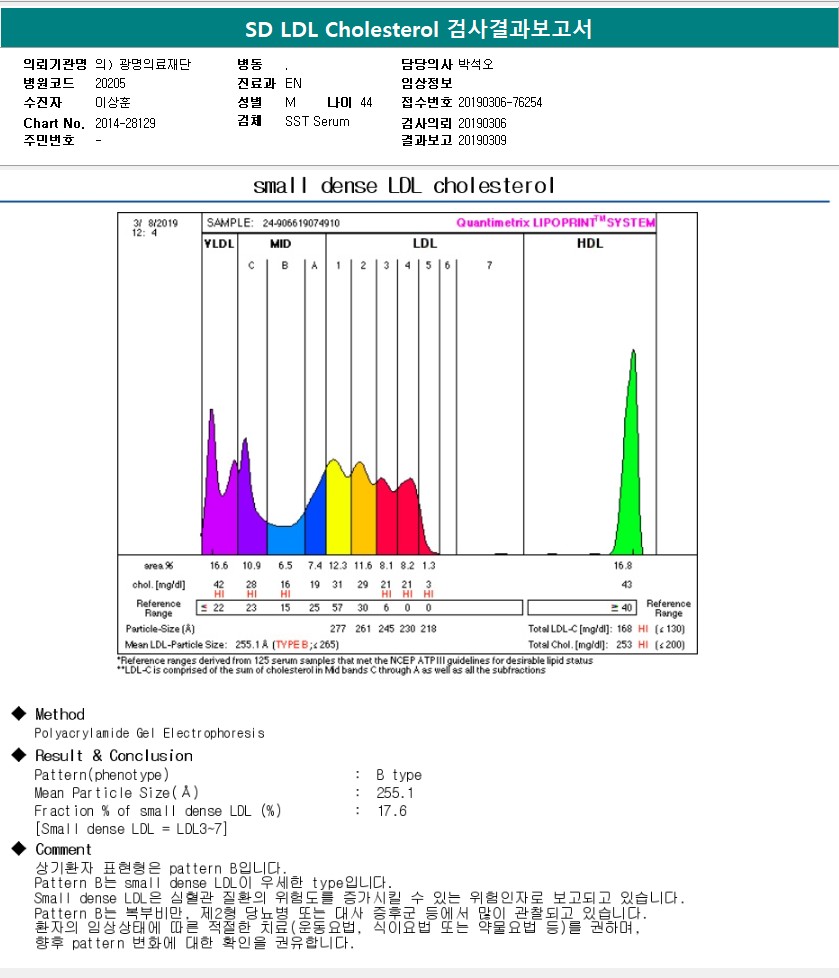The width and height of the screenshot is (839, 978).
Task: Select the Small dense LDL = LDL3~7 note
Action: (132, 829)
